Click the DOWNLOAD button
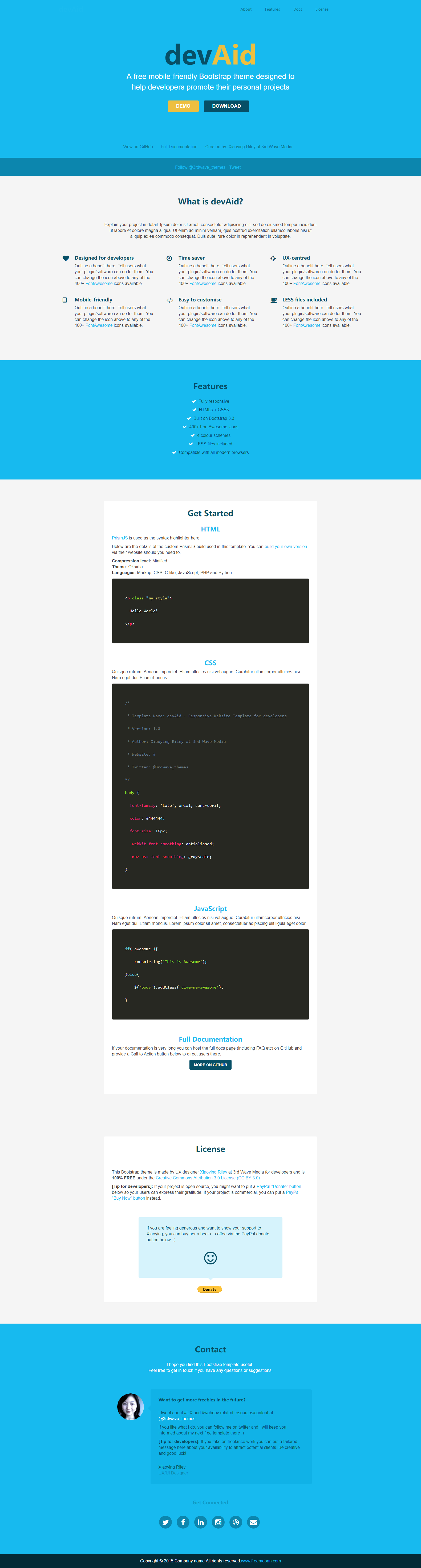This screenshot has width=421, height=1568. 226,106
